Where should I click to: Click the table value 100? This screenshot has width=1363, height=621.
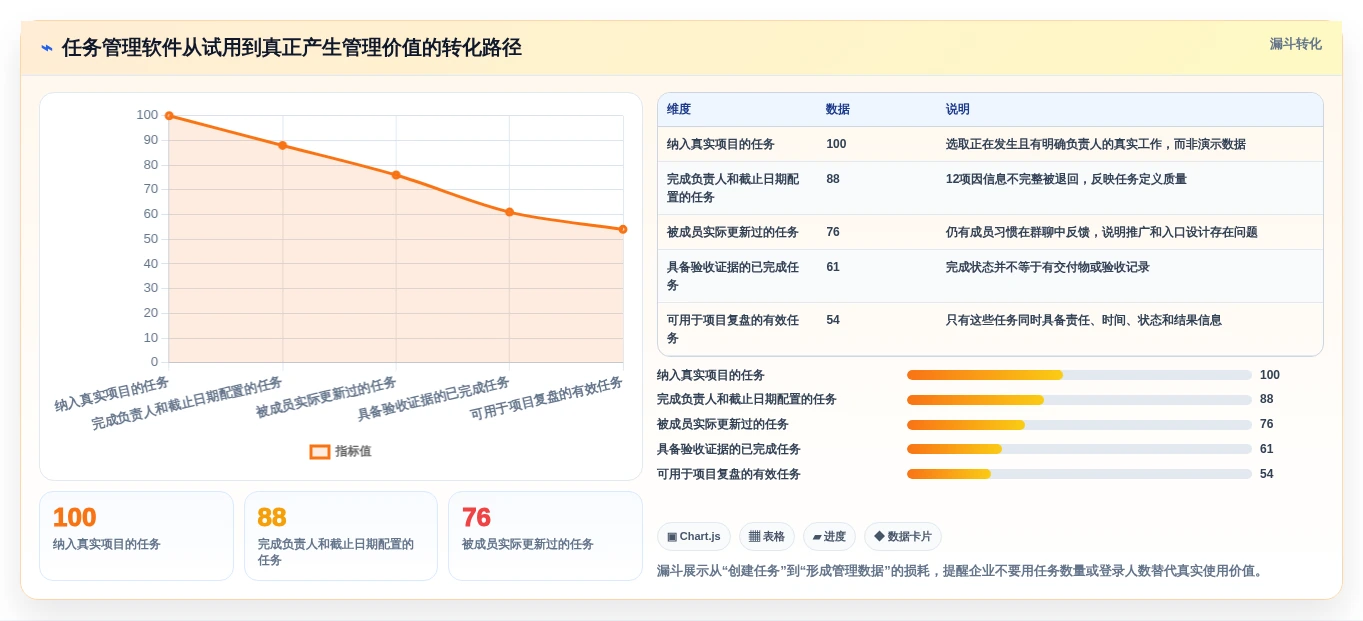(836, 144)
